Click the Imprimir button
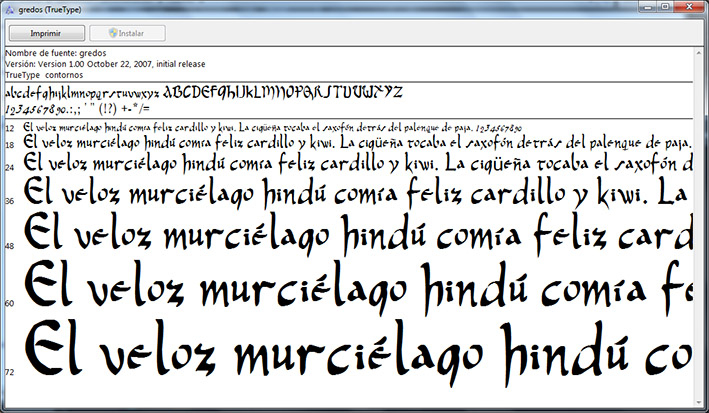The height and width of the screenshot is (413, 709). coord(43,32)
